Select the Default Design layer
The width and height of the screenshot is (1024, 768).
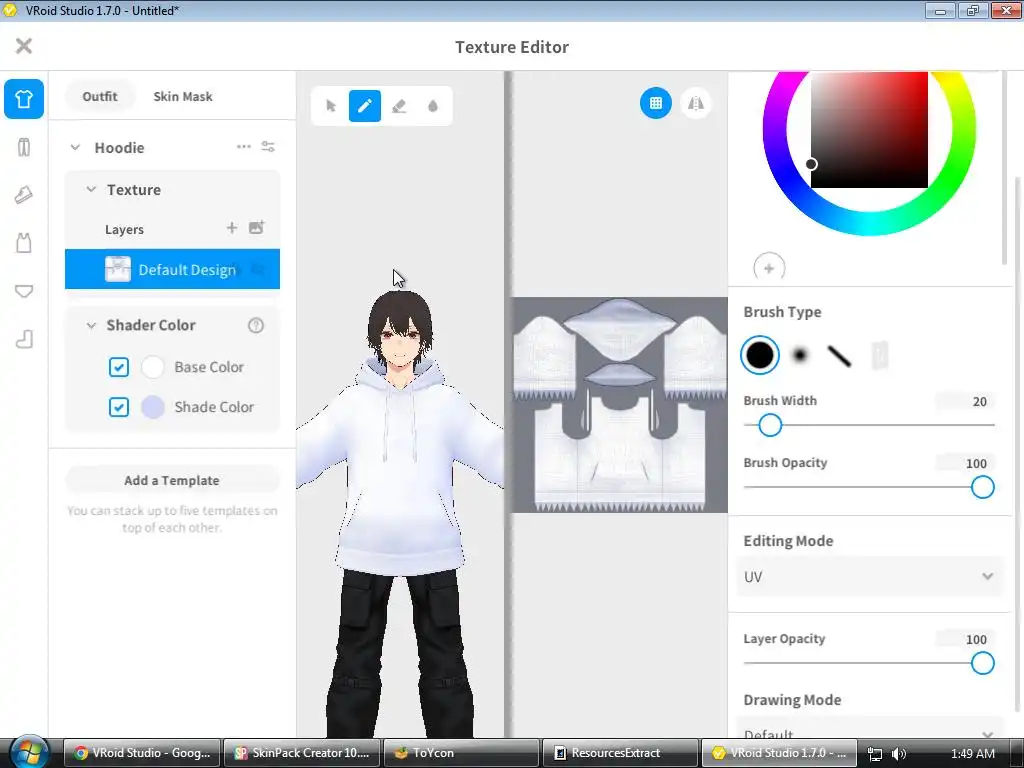172,269
